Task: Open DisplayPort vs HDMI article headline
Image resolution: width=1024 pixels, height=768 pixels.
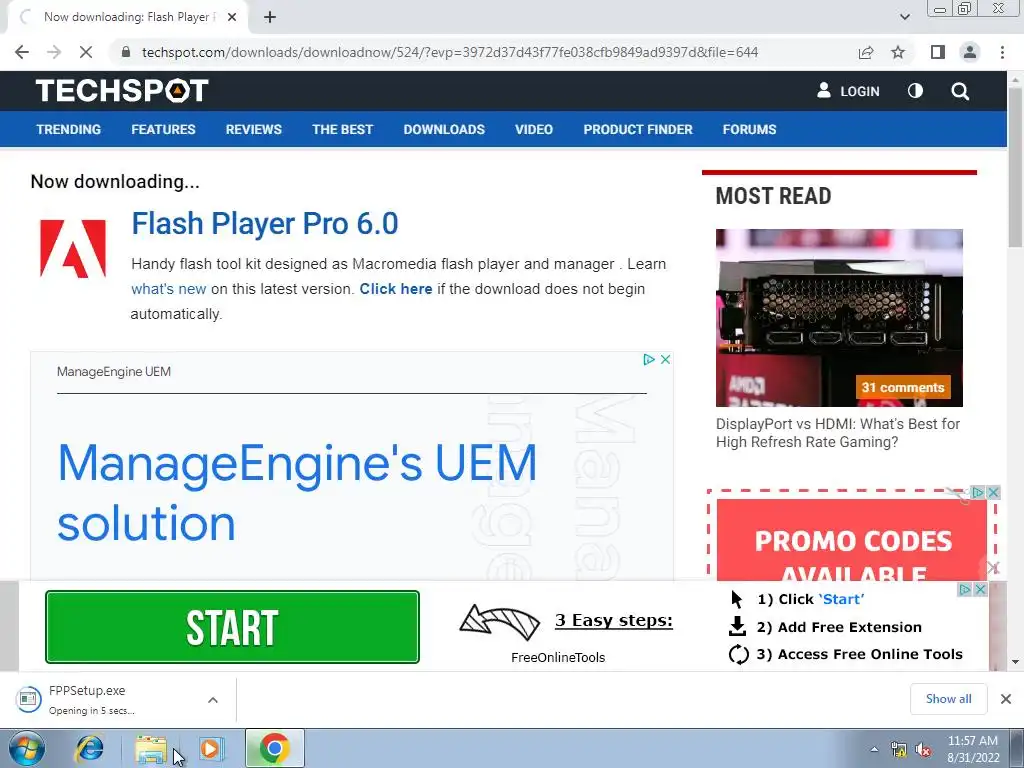Action: [838, 433]
